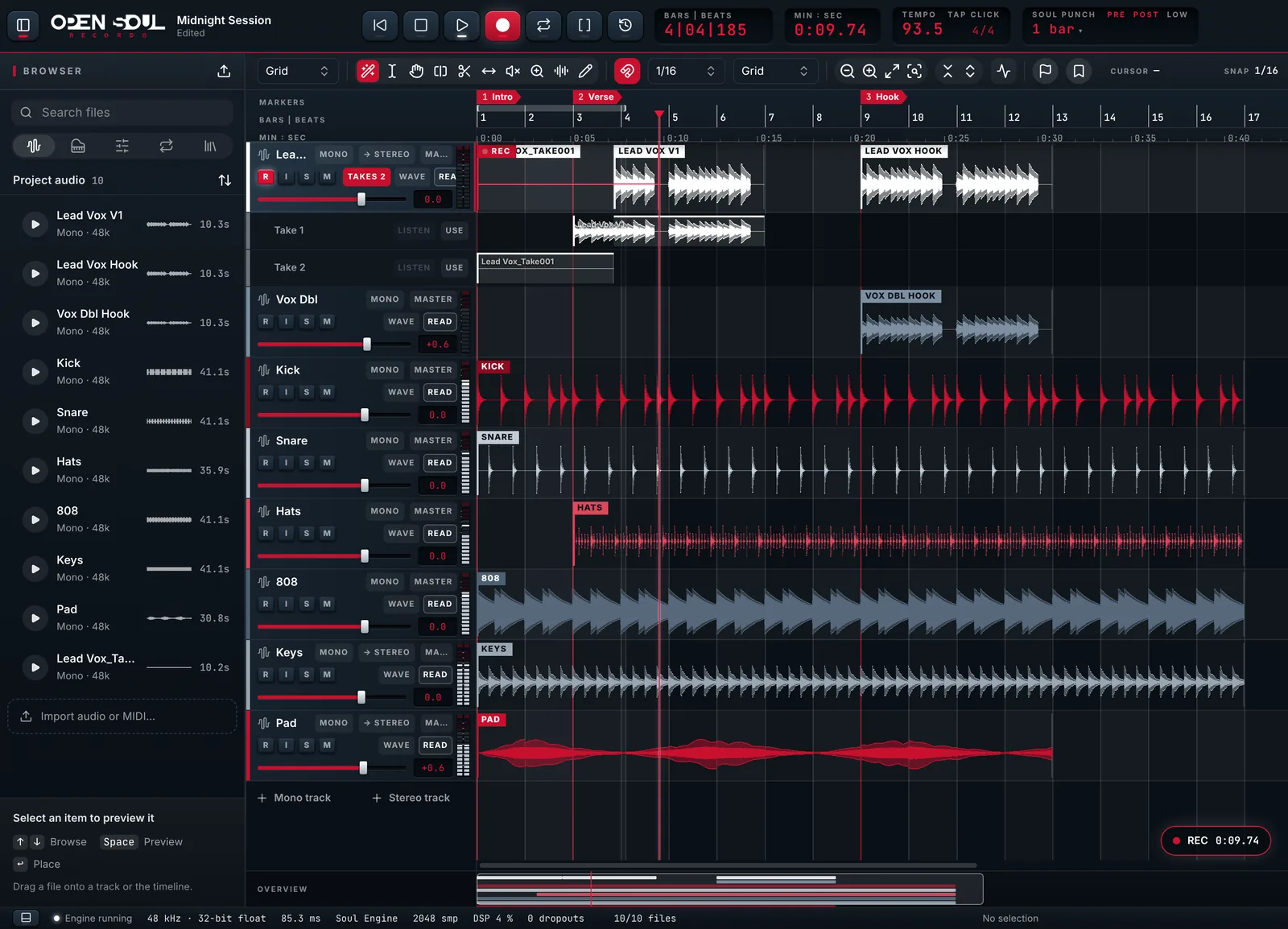Screen dimensions: 1288x929
Task: Click the zoom to fit arrows icon
Action: point(892,71)
